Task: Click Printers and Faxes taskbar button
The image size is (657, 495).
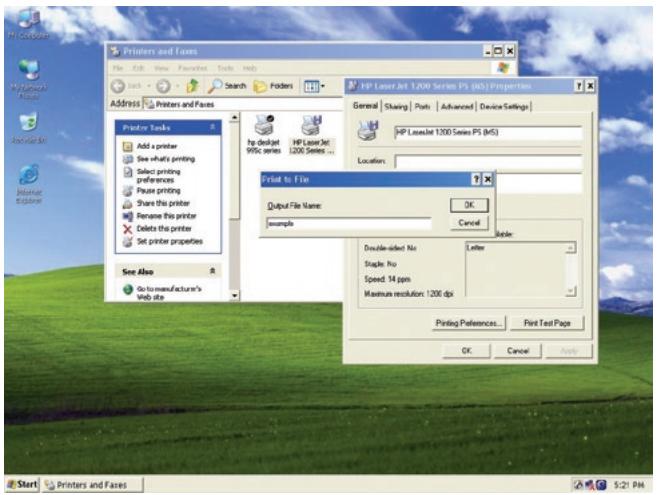Action: (93, 485)
